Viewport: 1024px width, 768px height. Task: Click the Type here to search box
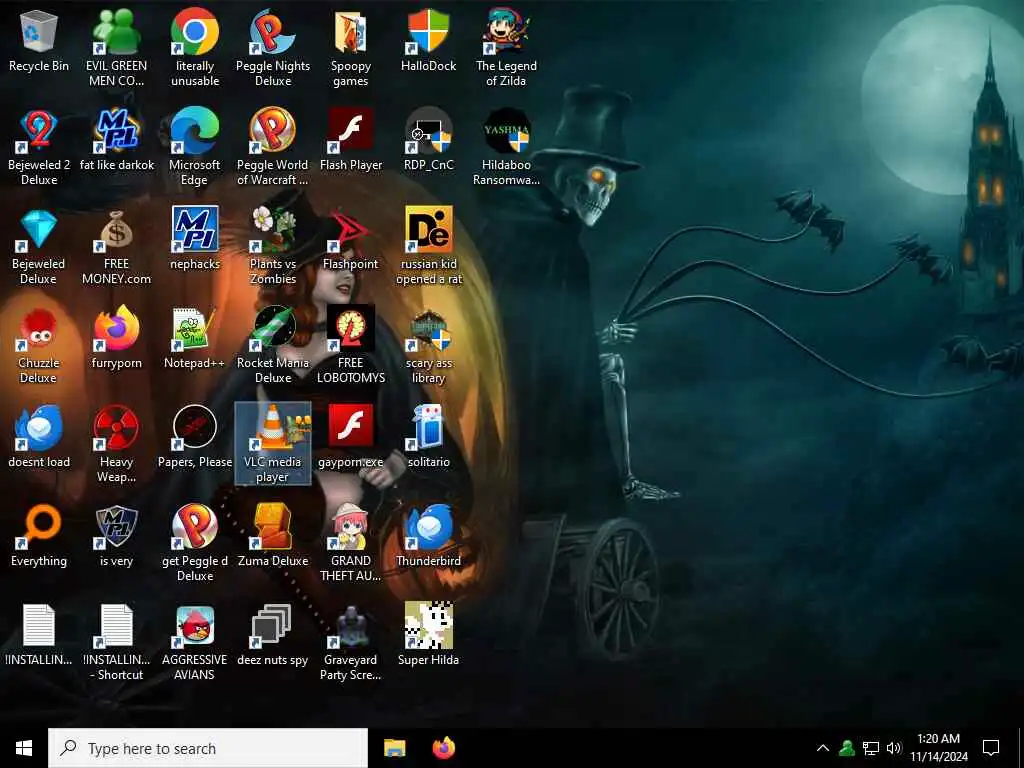coord(208,748)
